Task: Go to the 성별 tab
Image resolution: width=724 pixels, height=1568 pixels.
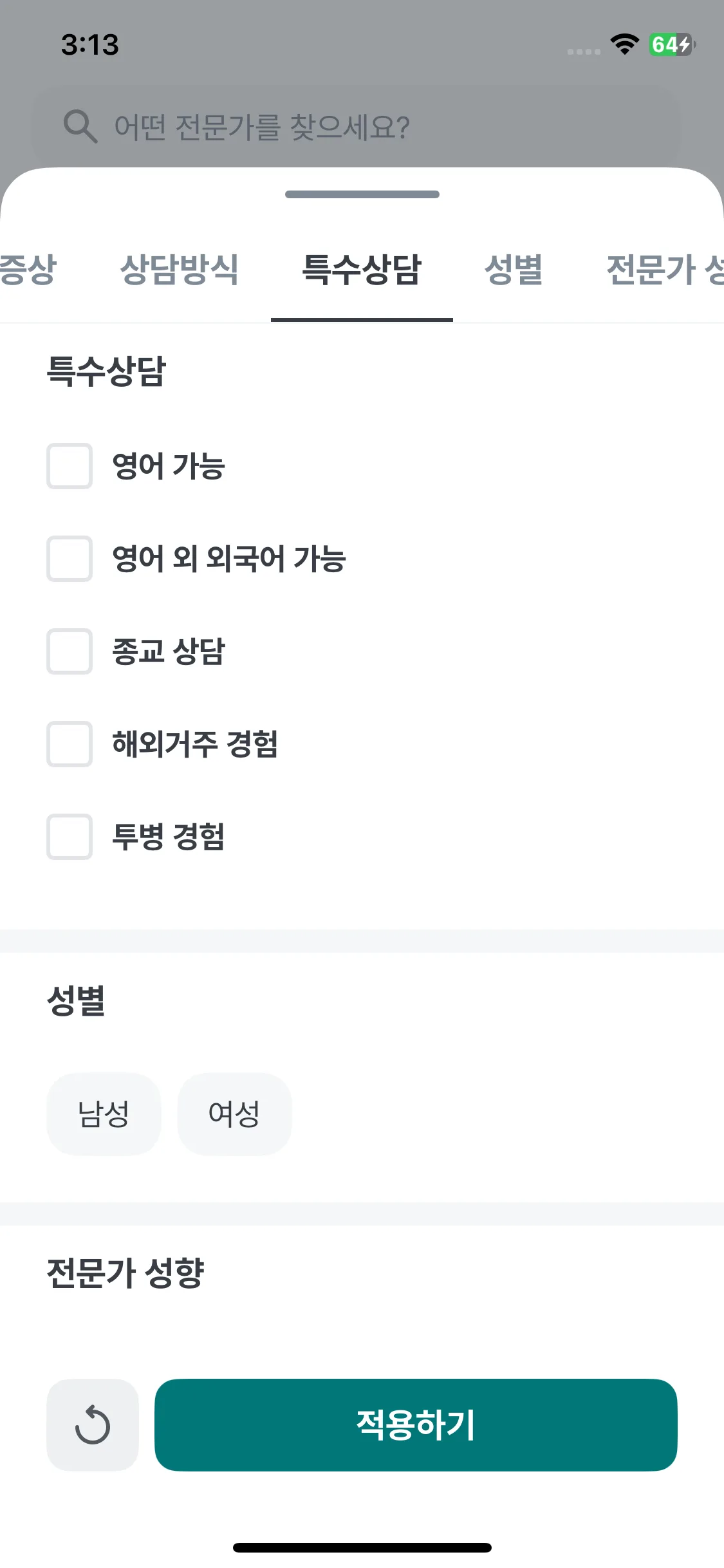Action: coord(513,269)
